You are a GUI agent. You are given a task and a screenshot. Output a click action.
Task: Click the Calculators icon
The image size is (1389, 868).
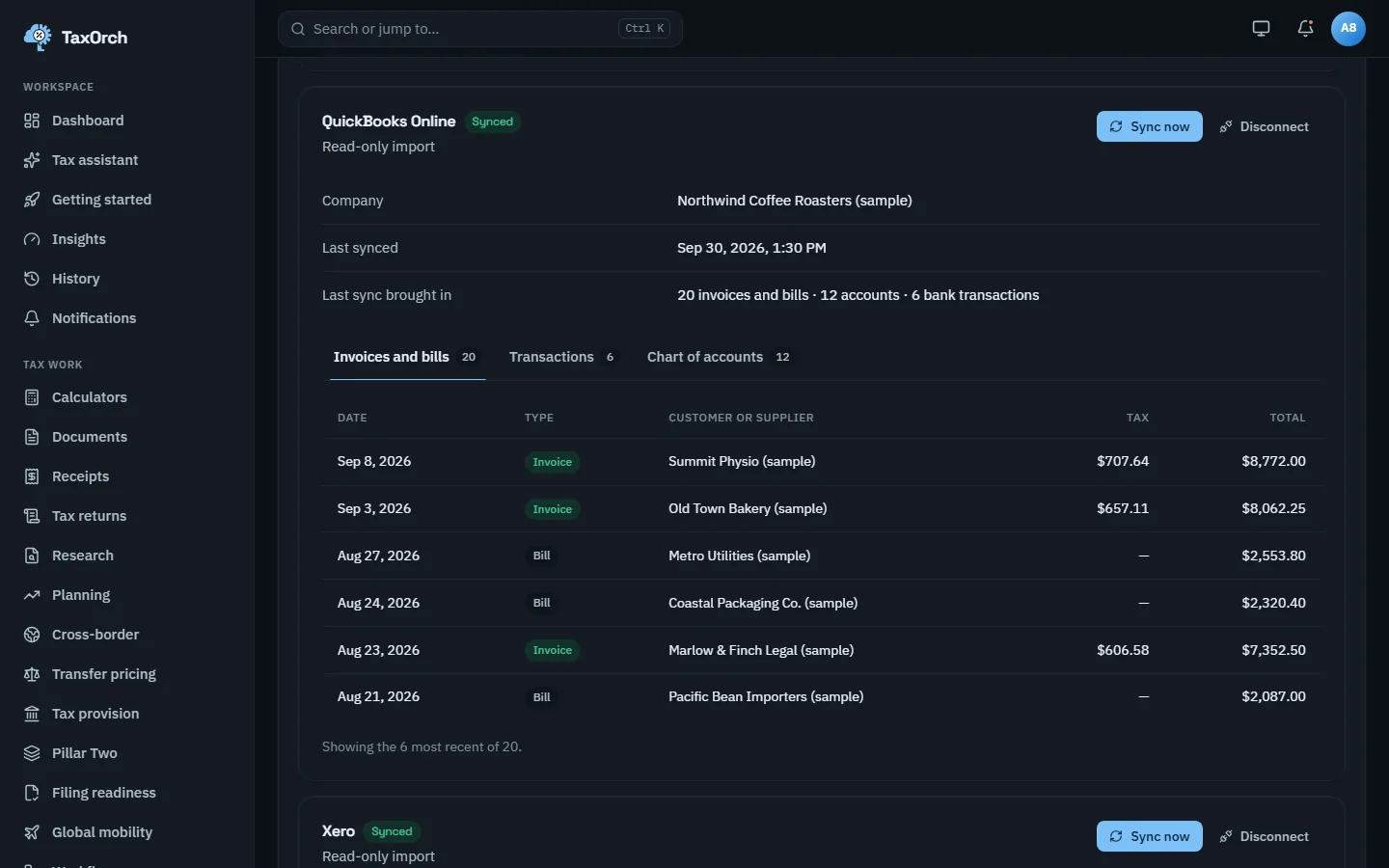click(32, 397)
